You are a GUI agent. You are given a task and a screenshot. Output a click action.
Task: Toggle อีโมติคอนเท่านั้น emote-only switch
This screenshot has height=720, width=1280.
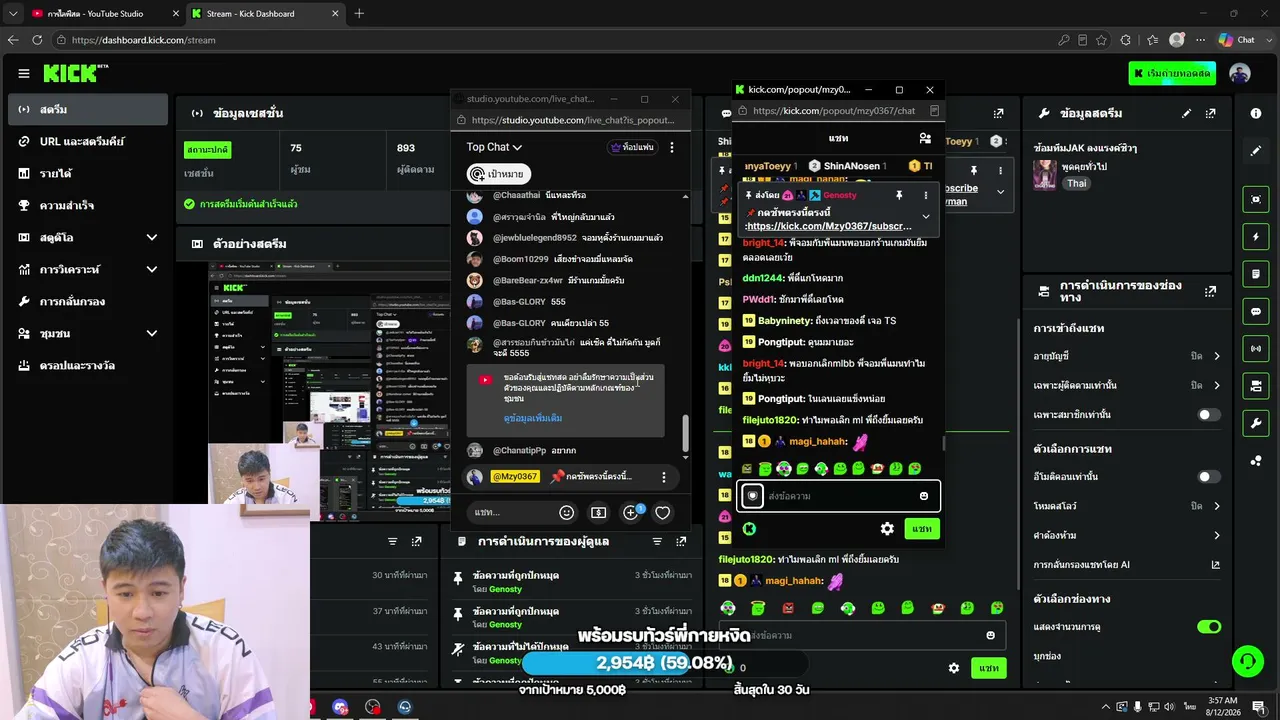pos(1209,477)
